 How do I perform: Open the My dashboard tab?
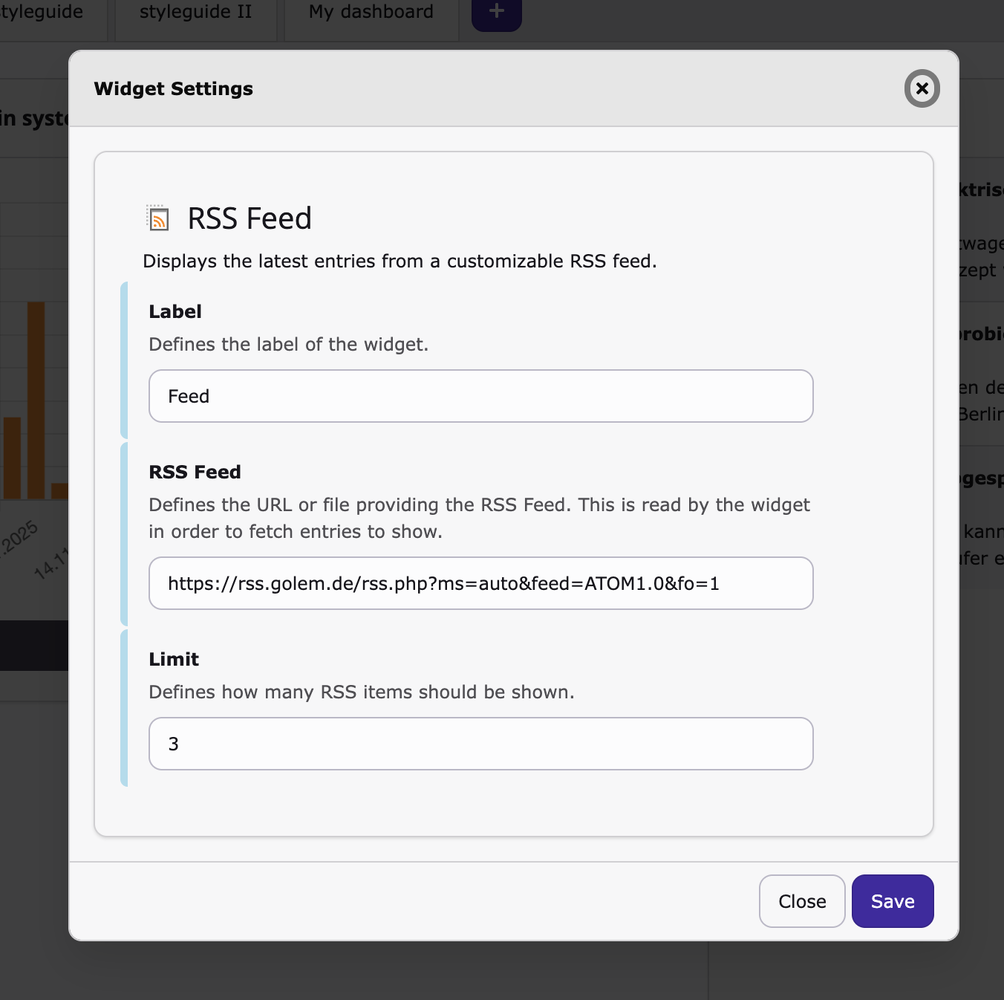tap(371, 13)
